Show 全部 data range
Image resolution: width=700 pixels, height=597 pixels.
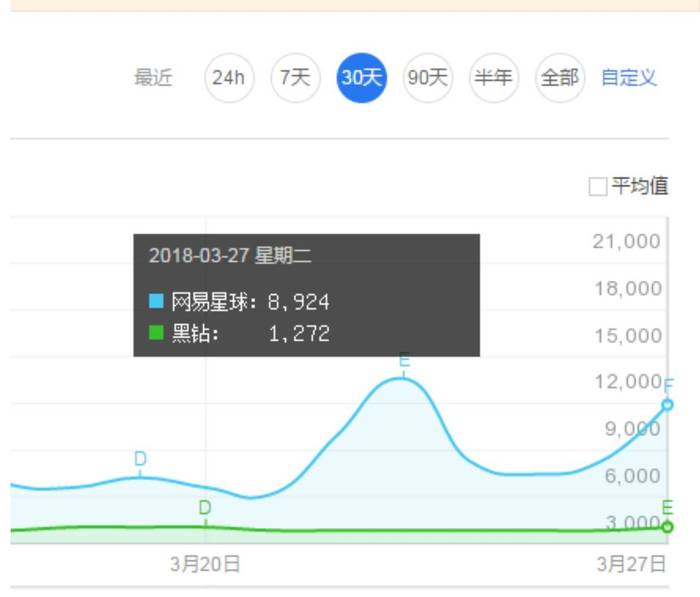559,78
